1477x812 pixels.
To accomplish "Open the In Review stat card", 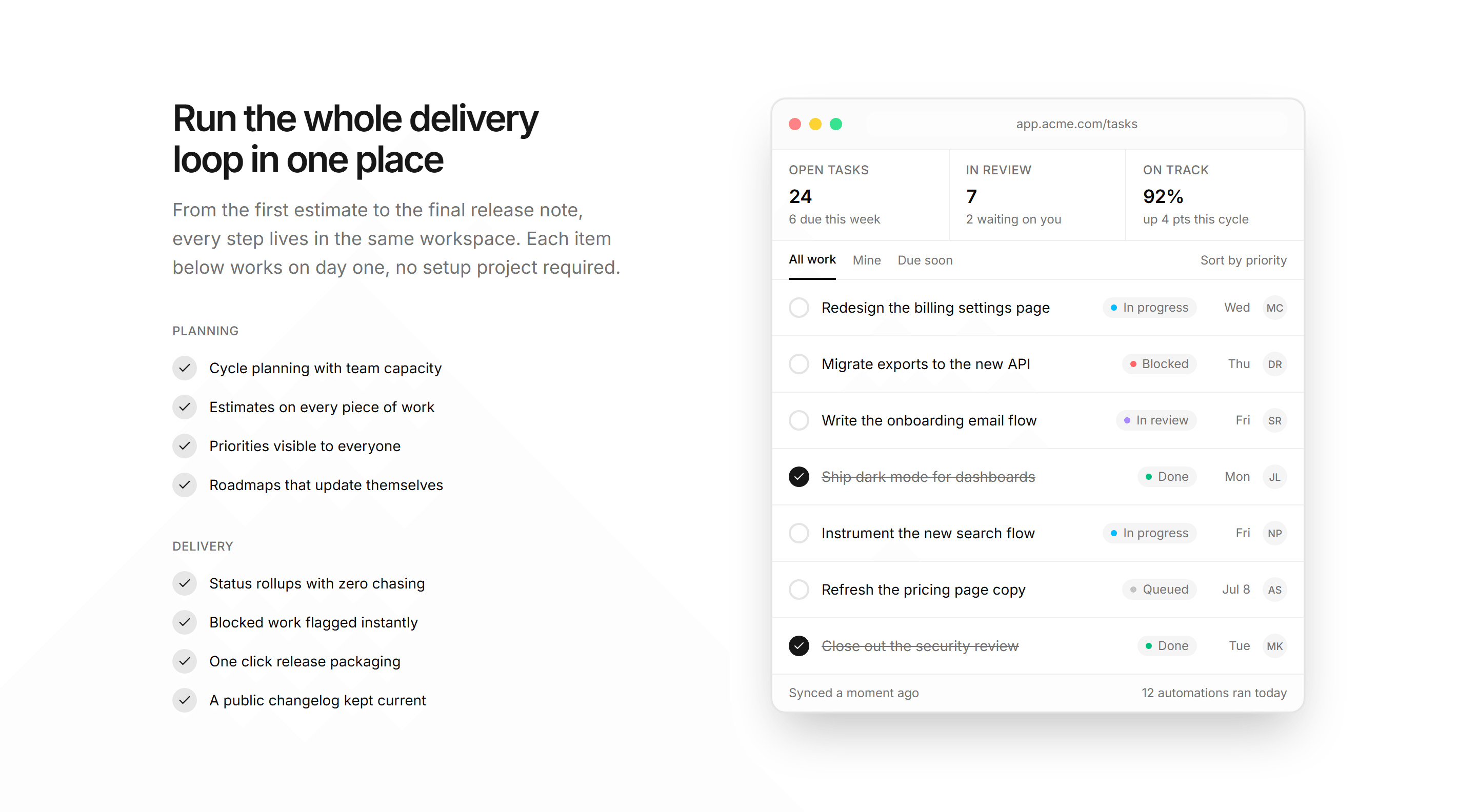I will [1037, 195].
